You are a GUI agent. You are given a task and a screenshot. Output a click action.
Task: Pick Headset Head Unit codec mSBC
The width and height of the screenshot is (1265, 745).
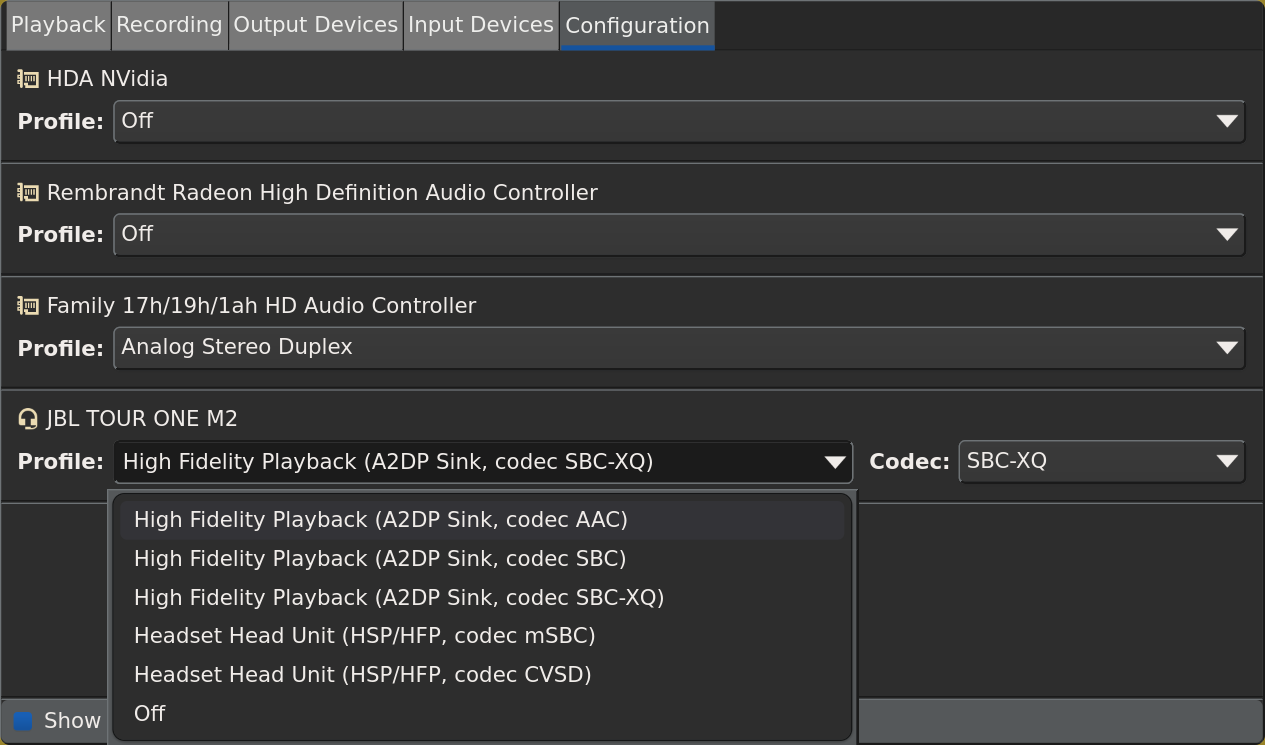pyautogui.click(x=482, y=636)
